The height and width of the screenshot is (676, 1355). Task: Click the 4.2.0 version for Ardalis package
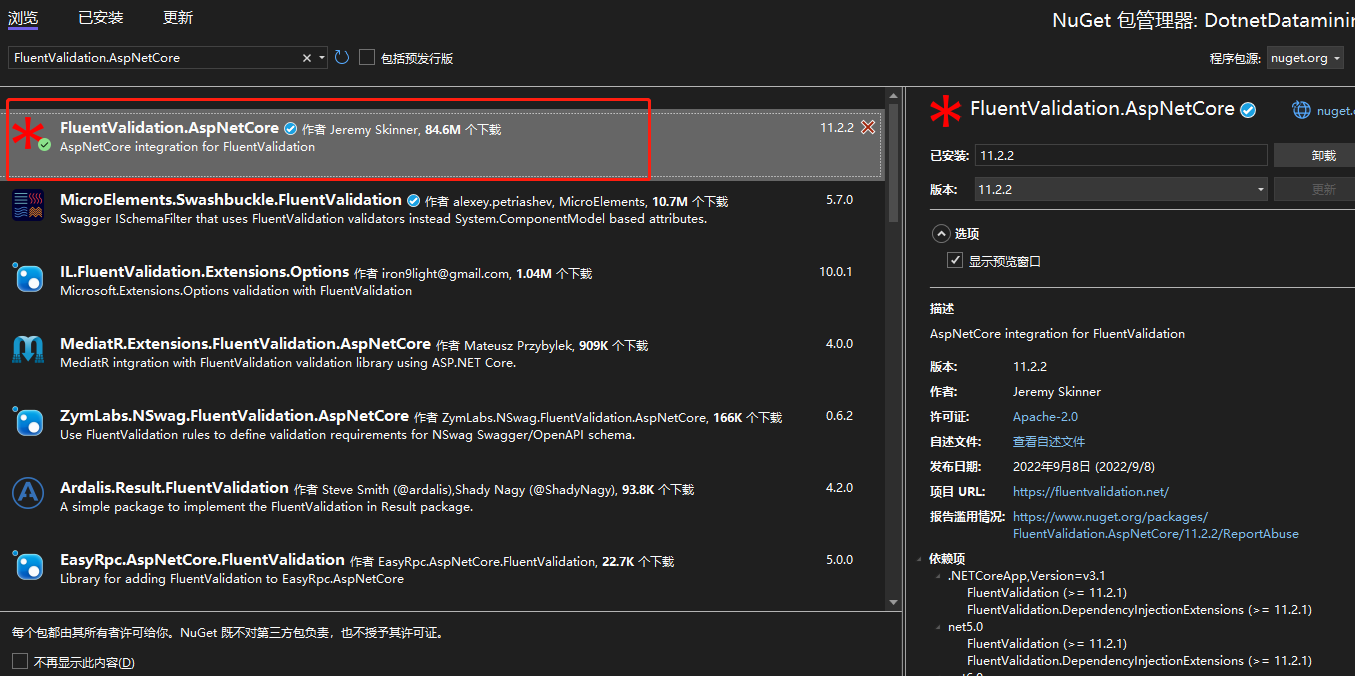[x=839, y=488]
